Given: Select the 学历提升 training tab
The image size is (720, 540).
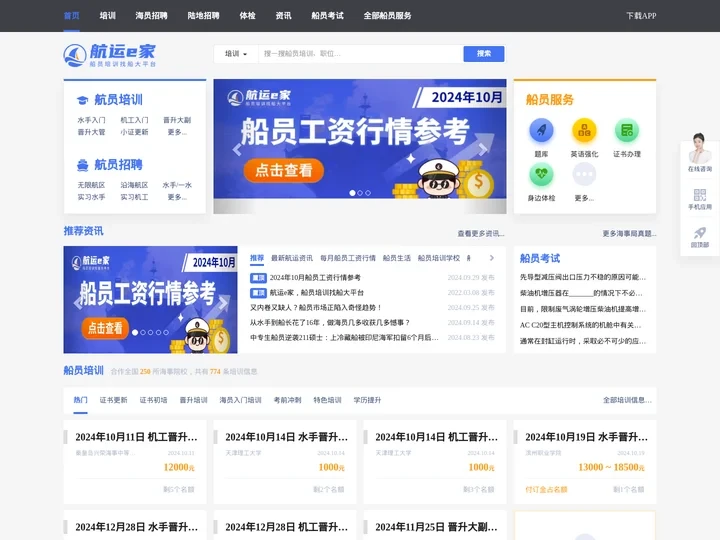Looking at the screenshot, I should pos(367,400).
